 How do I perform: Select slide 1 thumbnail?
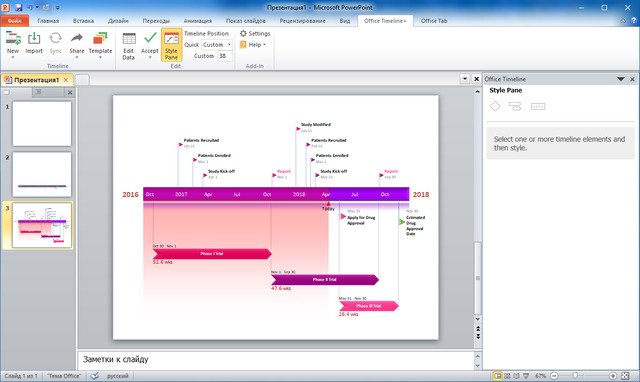click(42, 124)
